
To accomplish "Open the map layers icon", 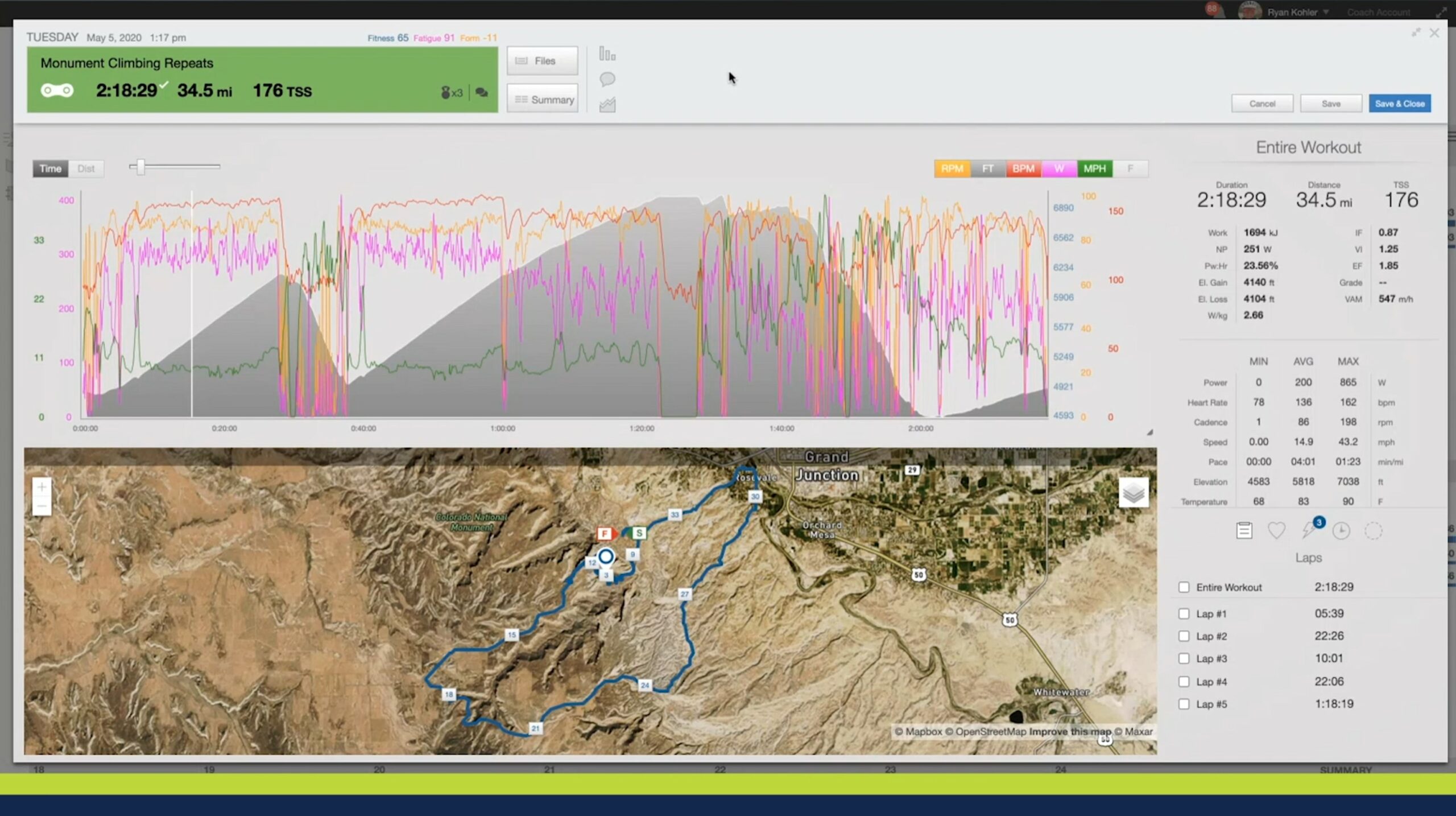I will pyautogui.click(x=1133, y=492).
